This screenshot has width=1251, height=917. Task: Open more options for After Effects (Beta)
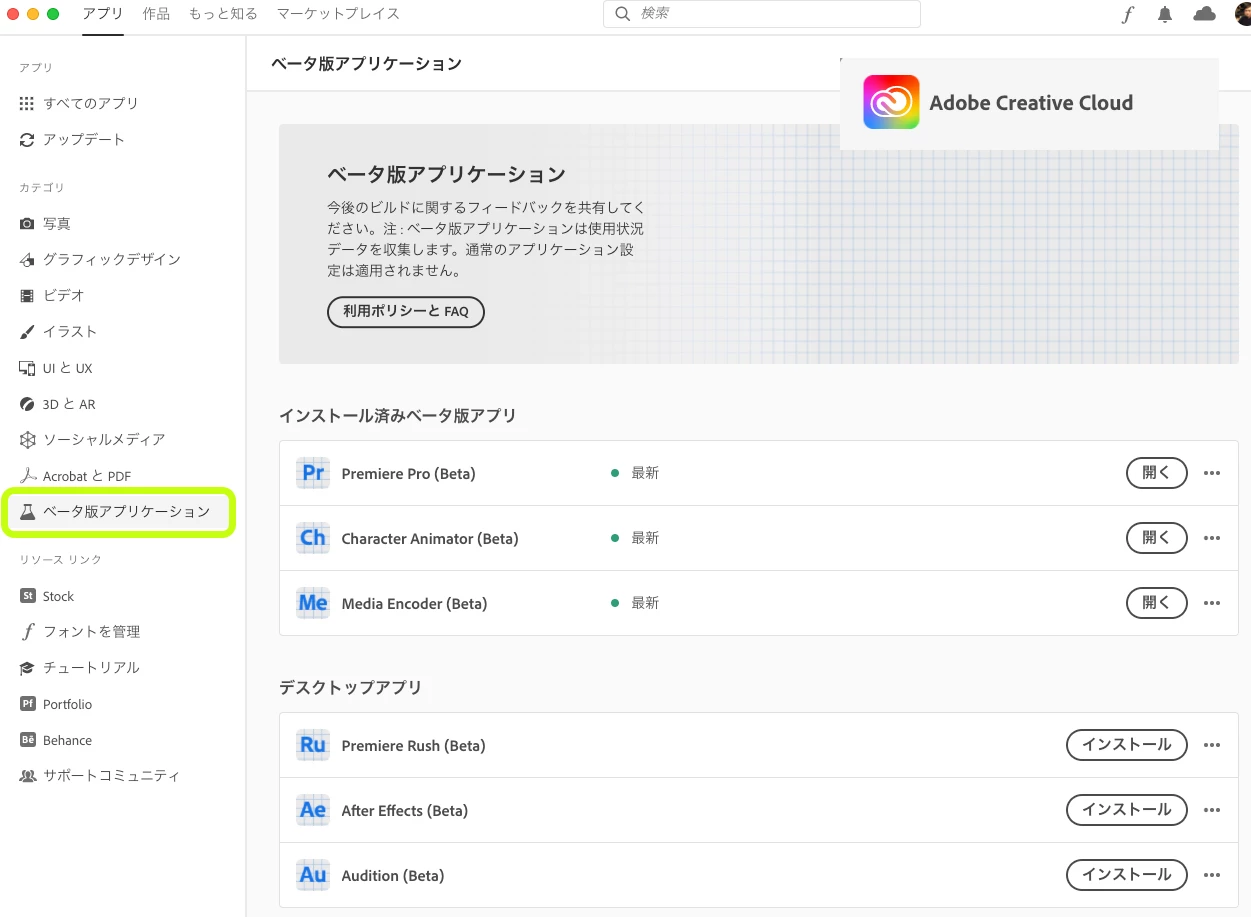tap(1212, 810)
